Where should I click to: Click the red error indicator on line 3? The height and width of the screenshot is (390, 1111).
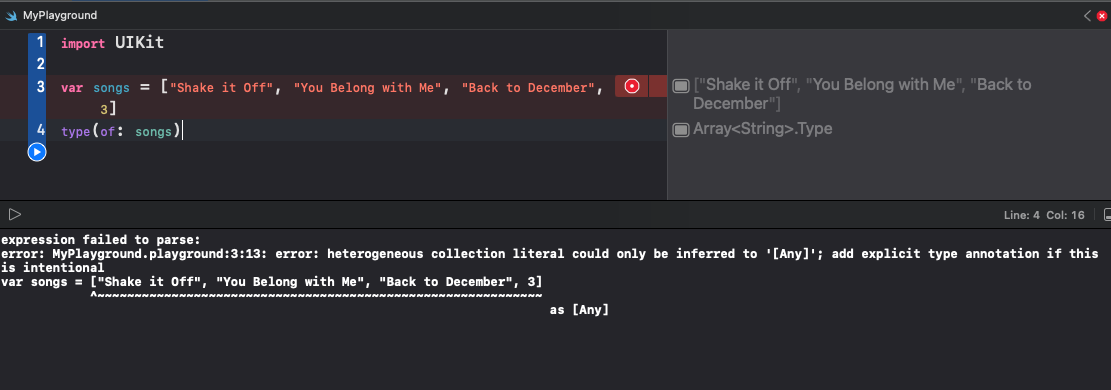pos(632,87)
